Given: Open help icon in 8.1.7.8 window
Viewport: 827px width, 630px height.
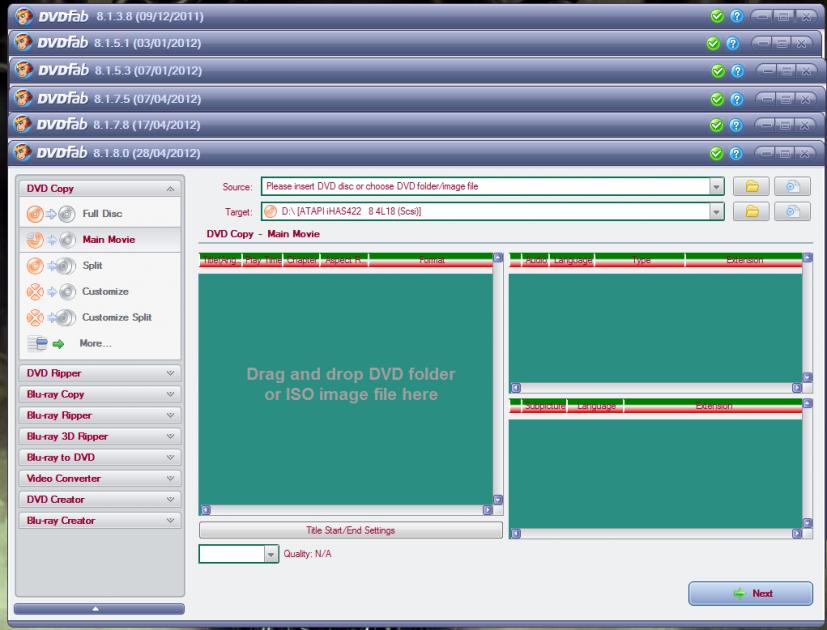Looking at the screenshot, I should 736,125.
